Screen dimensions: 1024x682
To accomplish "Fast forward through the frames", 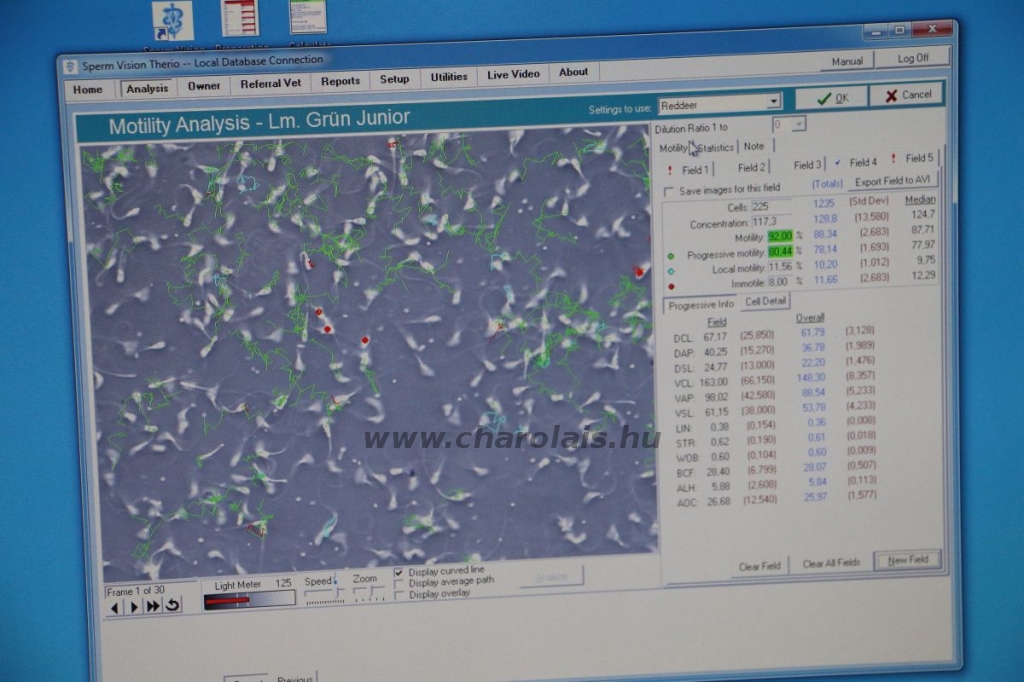I will 152,606.
